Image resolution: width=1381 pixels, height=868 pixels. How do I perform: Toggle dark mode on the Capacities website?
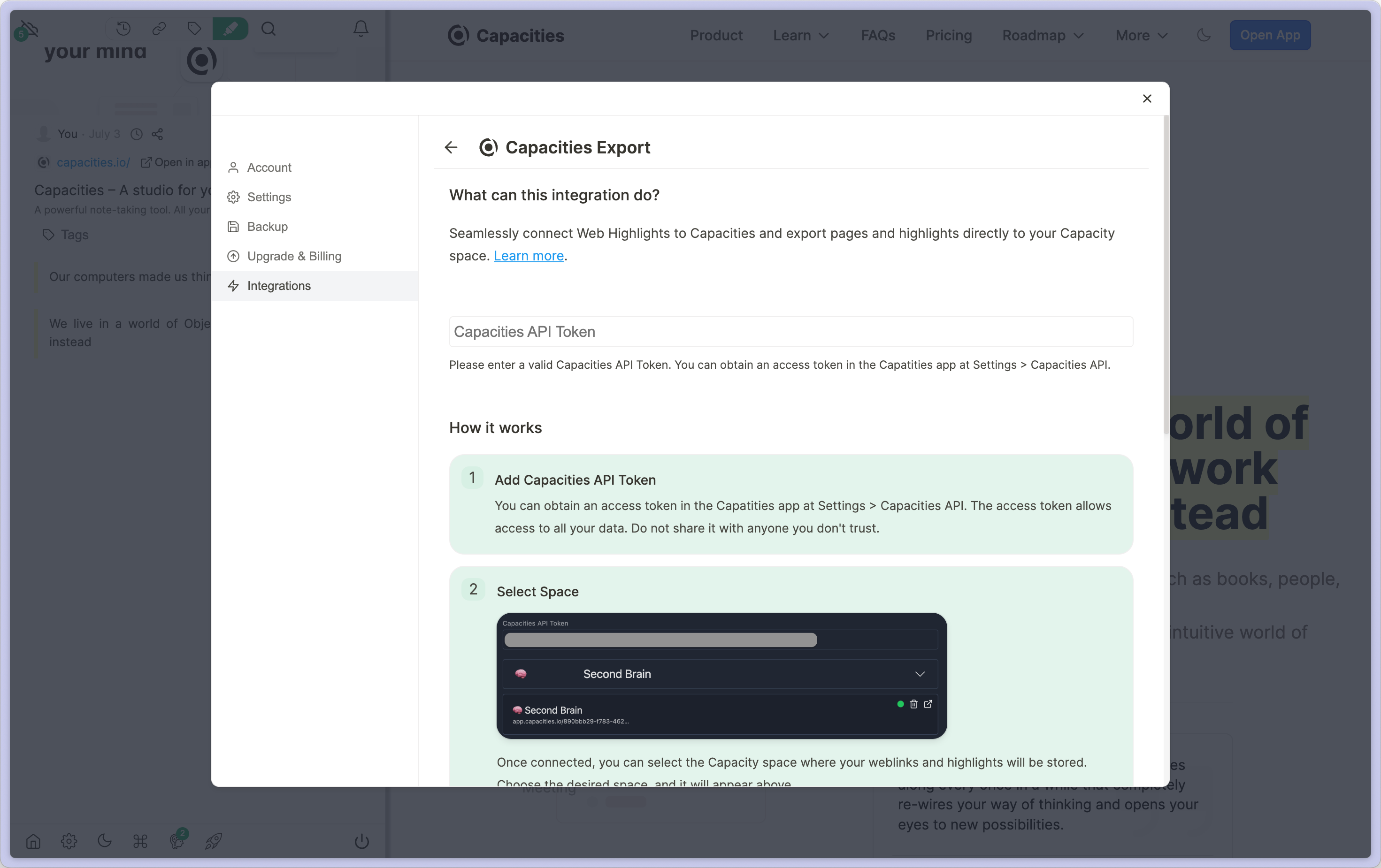point(1204,35)
